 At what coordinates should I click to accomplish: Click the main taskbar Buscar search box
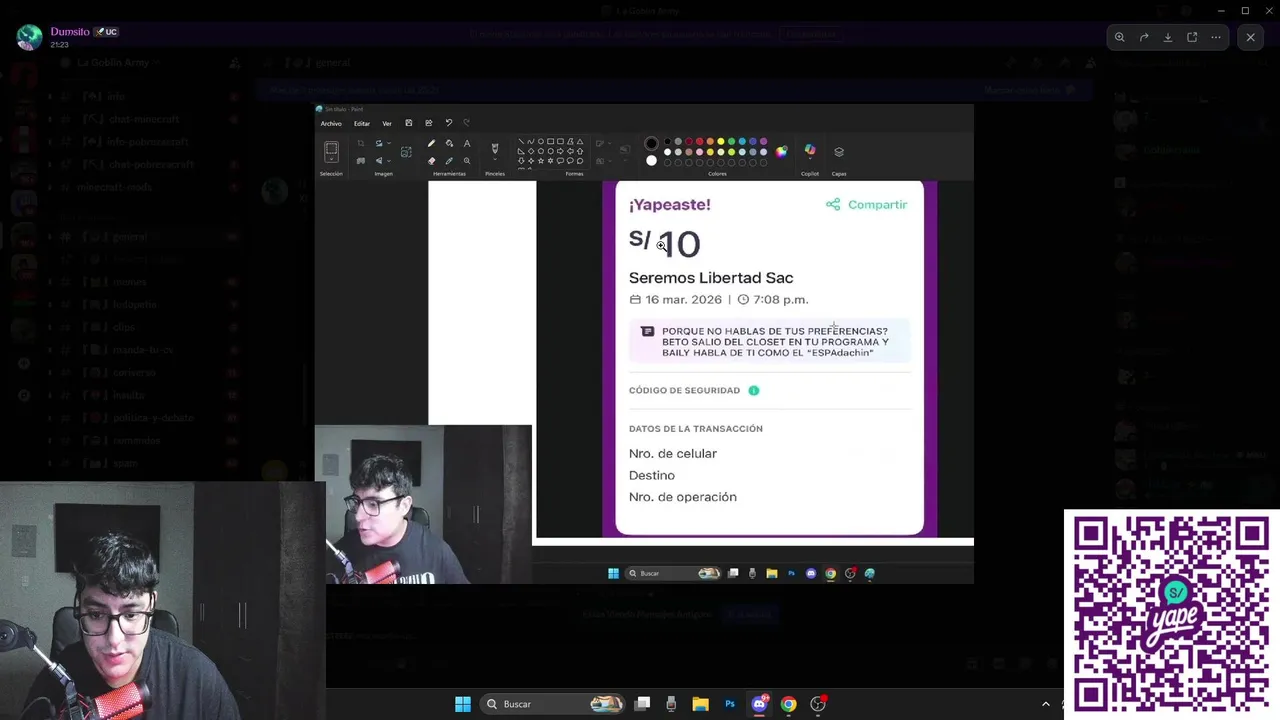tap(553, 704)
